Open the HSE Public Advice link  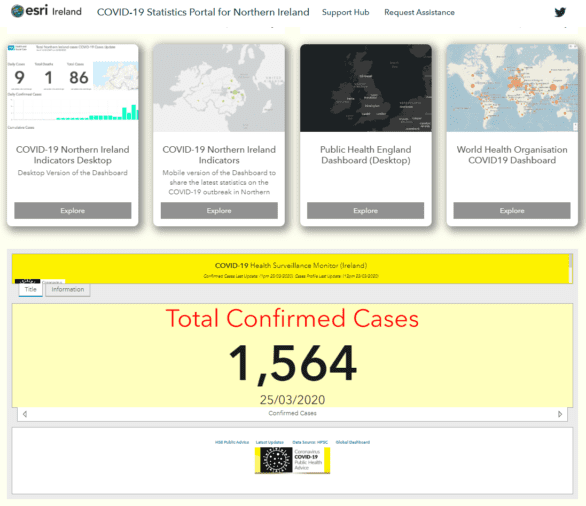(232, 442)
